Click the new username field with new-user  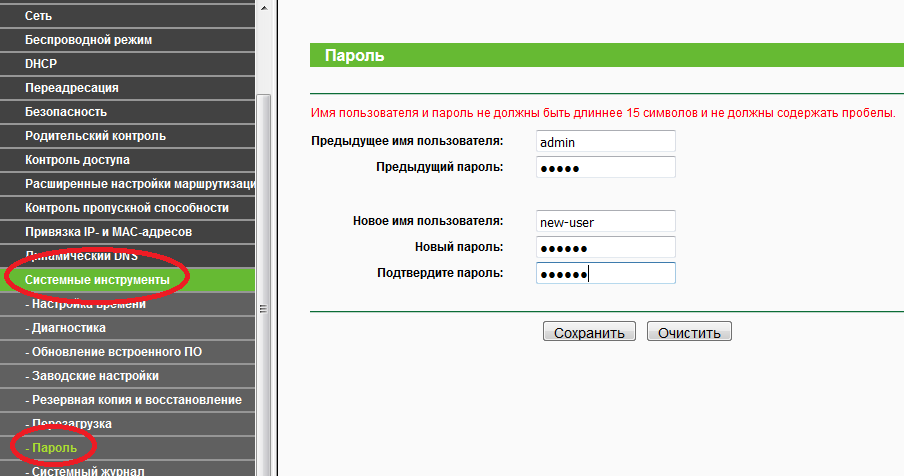605,221
